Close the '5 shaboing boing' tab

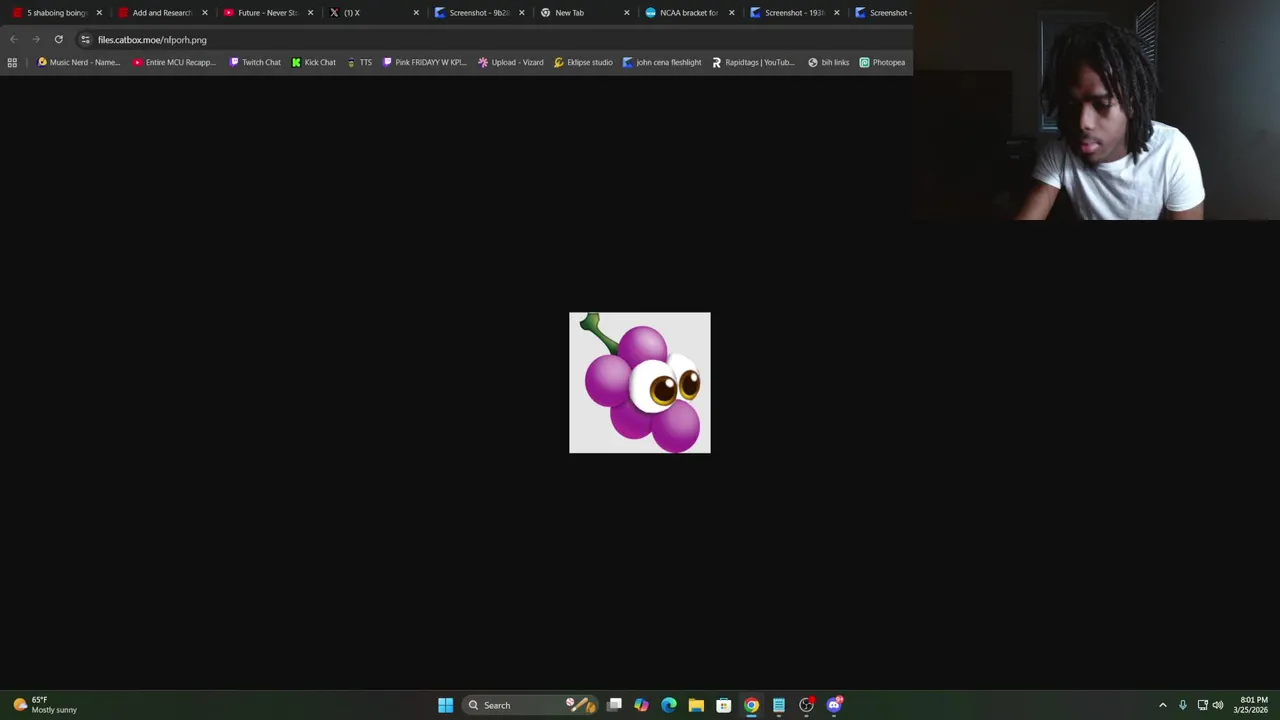pyautogui.click(x=99, y=13)
